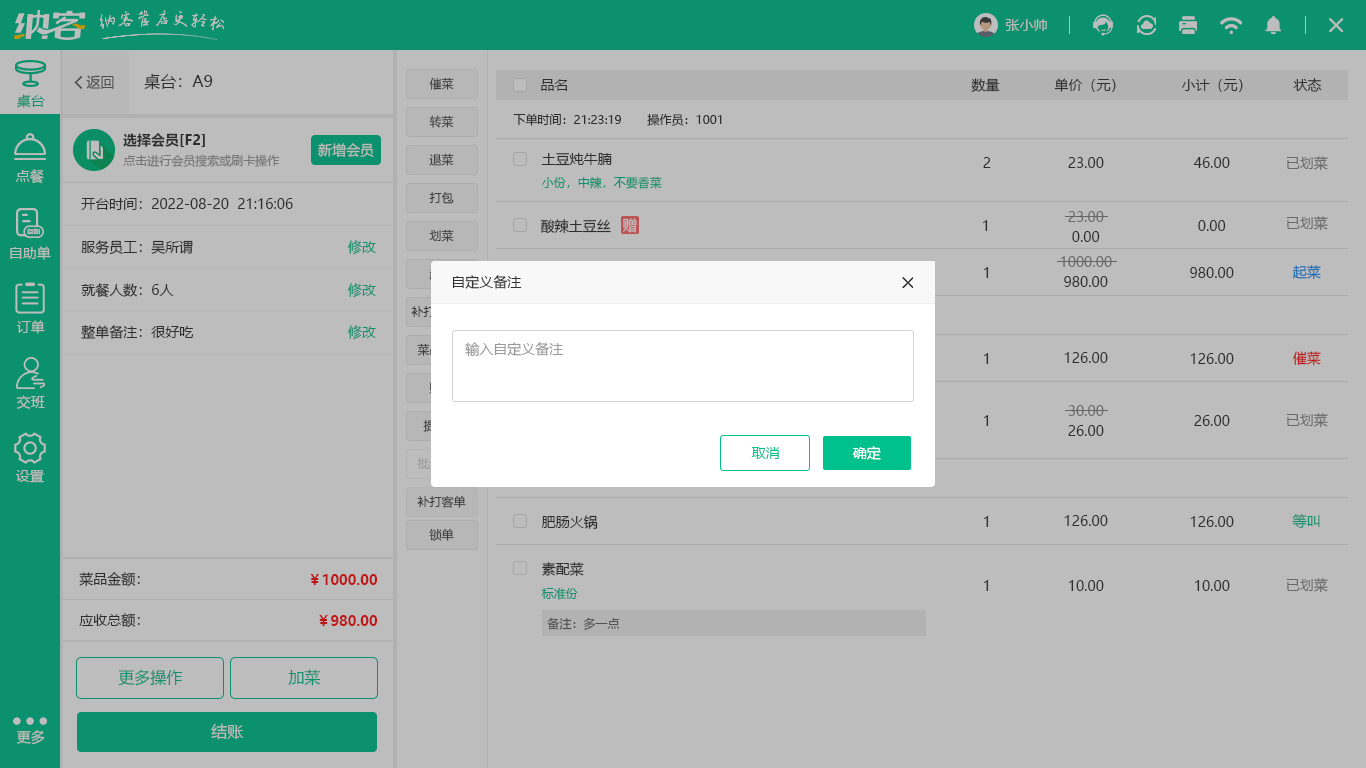
Task: Go to 交班 shift handover
Action: pyautogui.click(x=30, y=384)
